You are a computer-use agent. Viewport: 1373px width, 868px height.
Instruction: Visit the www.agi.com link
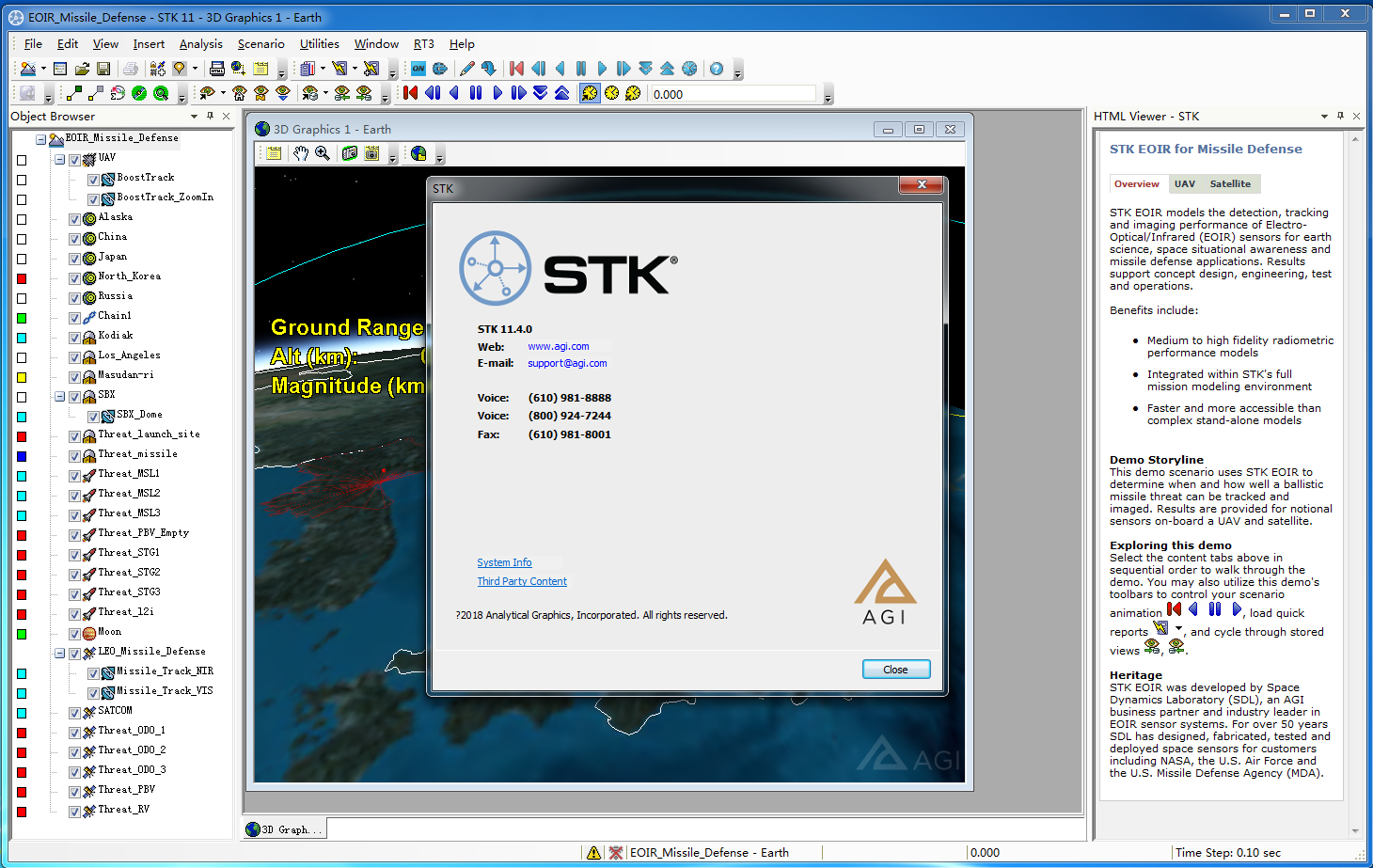(559, 346)
